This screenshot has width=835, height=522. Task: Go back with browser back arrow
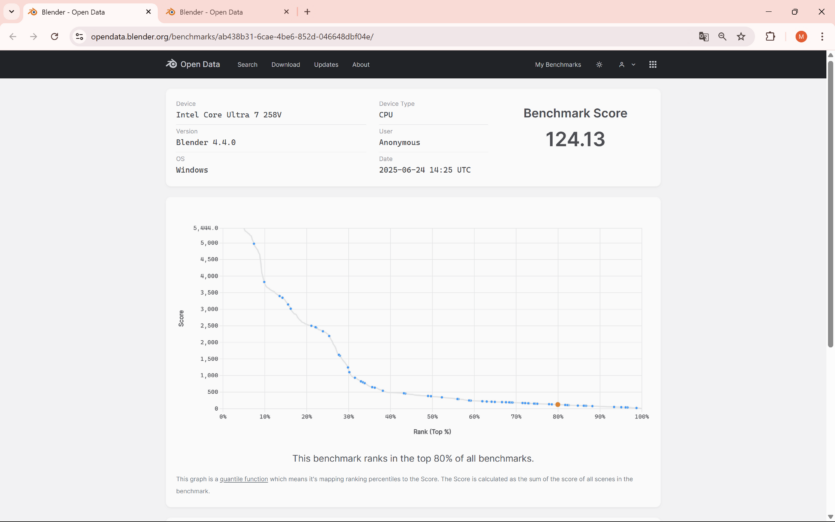click(x=13, y=36)
